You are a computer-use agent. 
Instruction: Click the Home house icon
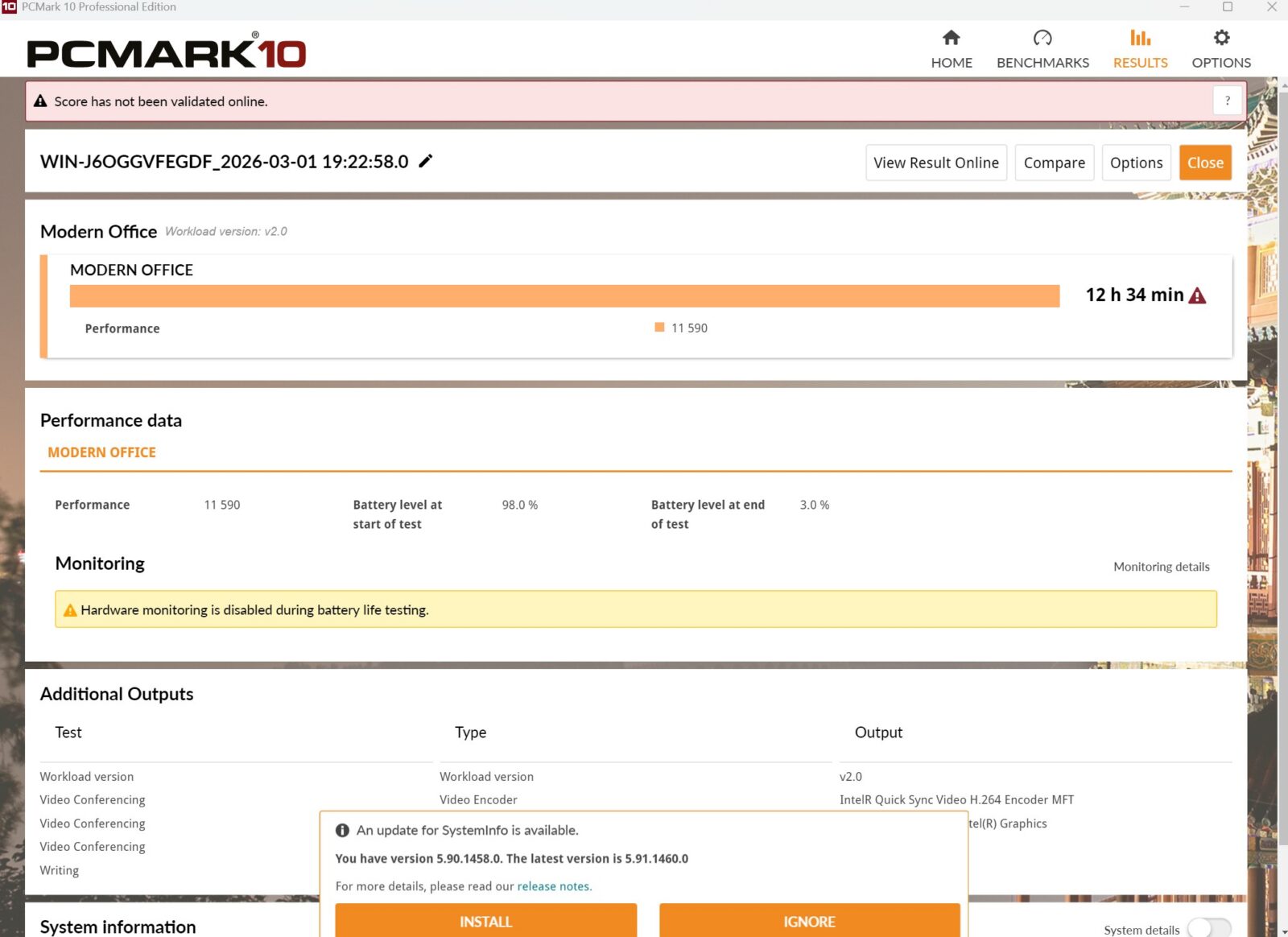(x=951, y=38)
